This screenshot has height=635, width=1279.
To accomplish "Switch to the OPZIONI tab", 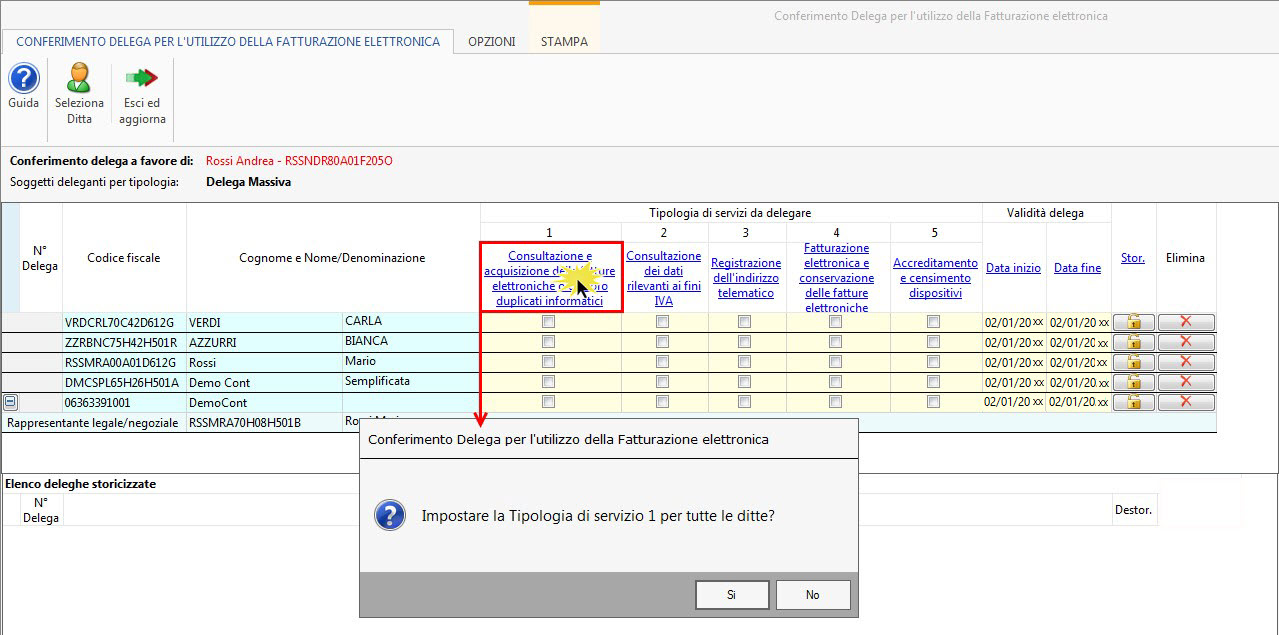I will pos(492,42).
